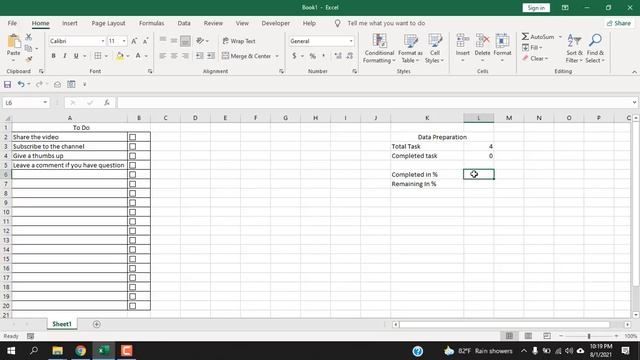Click the Paste clipboard icon
Image resolution: width=640 pixels, height=360 pixels.
13,42
